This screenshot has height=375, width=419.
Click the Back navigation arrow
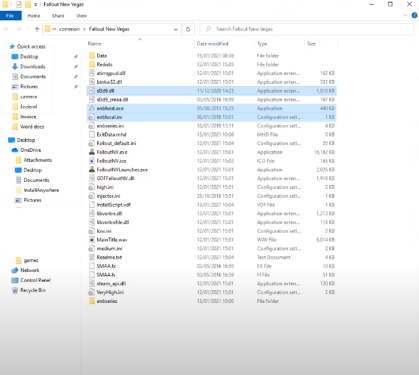click(x=6, y=29)
